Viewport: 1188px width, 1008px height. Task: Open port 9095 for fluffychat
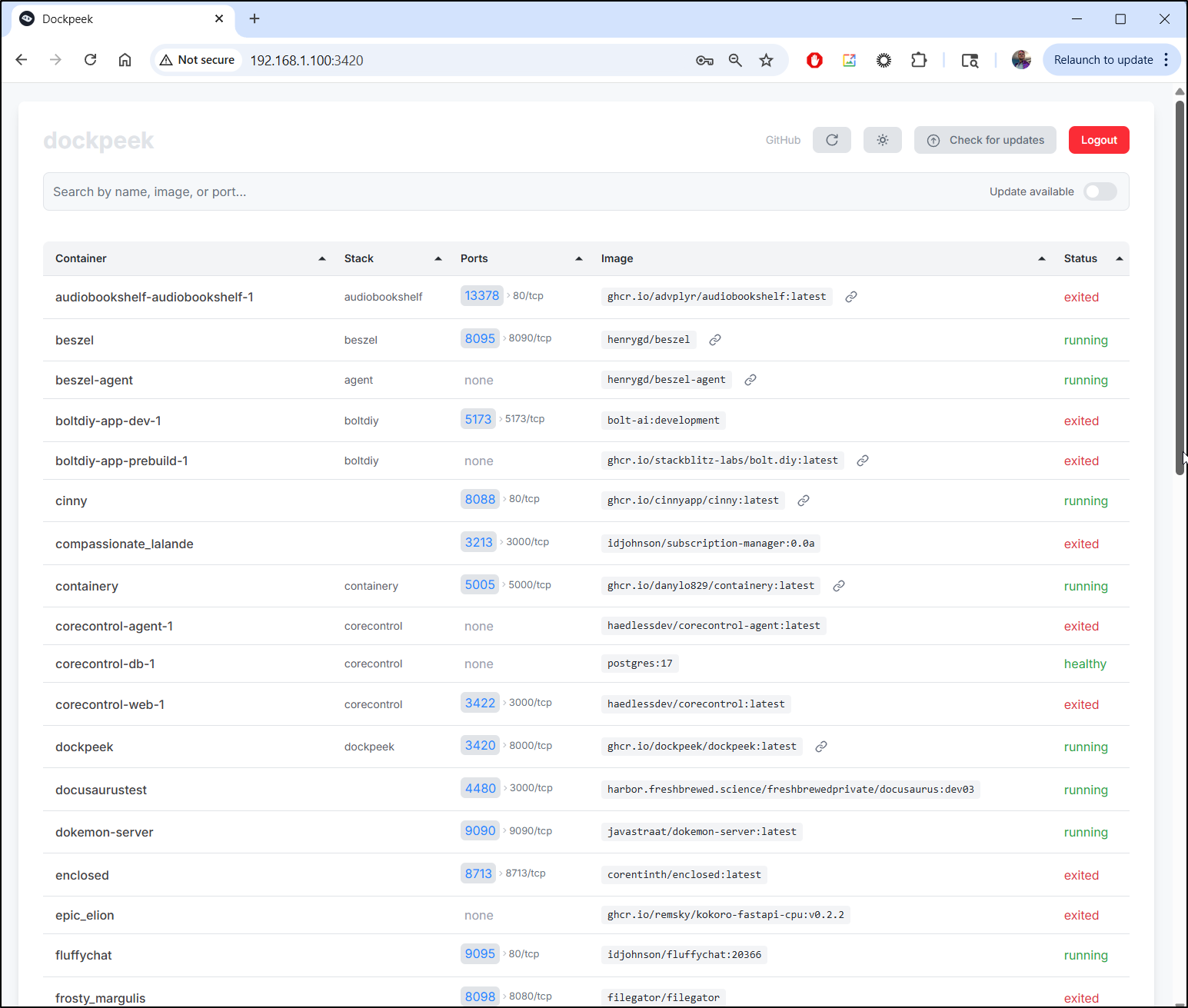[x=480, y=953]
